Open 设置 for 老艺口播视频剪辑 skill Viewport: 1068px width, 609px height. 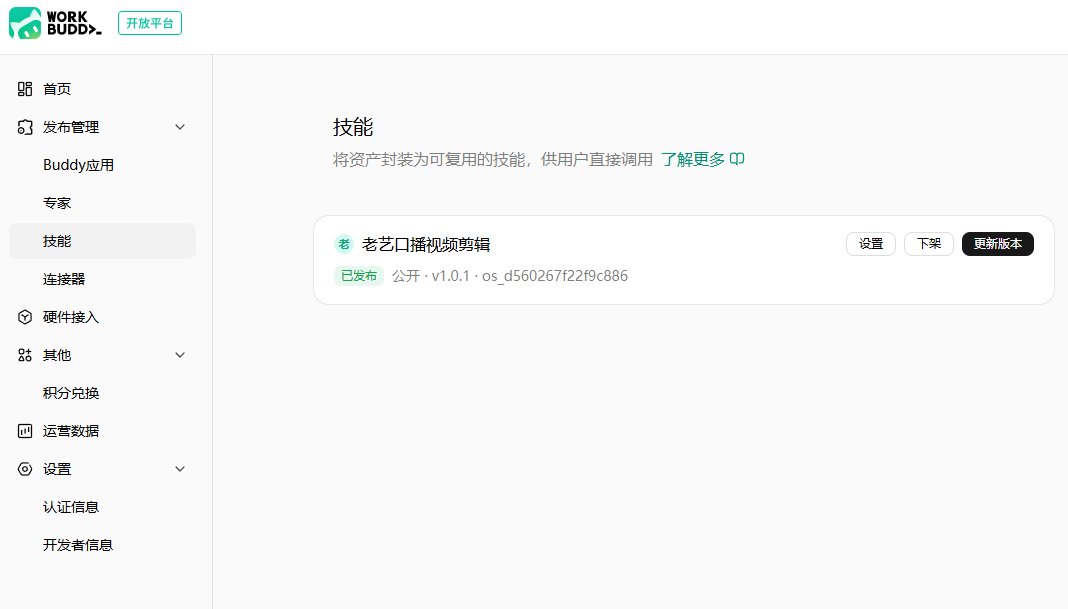870,244
